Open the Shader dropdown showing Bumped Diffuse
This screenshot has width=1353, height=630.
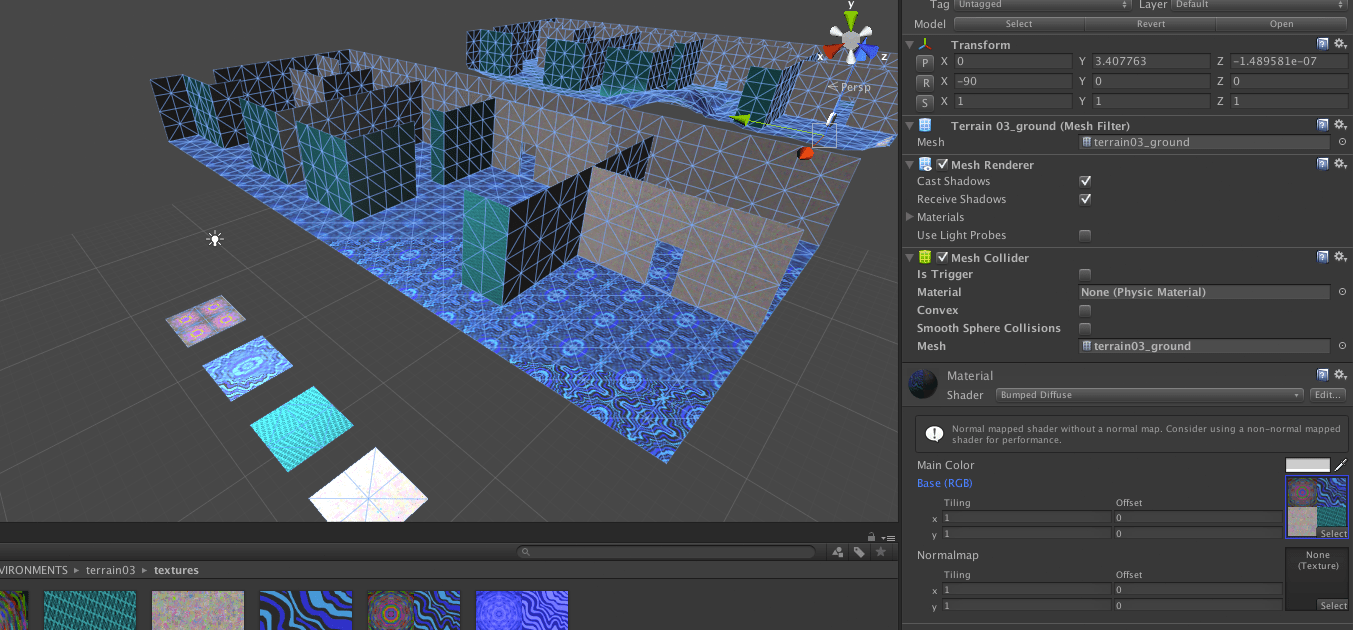1148,394
